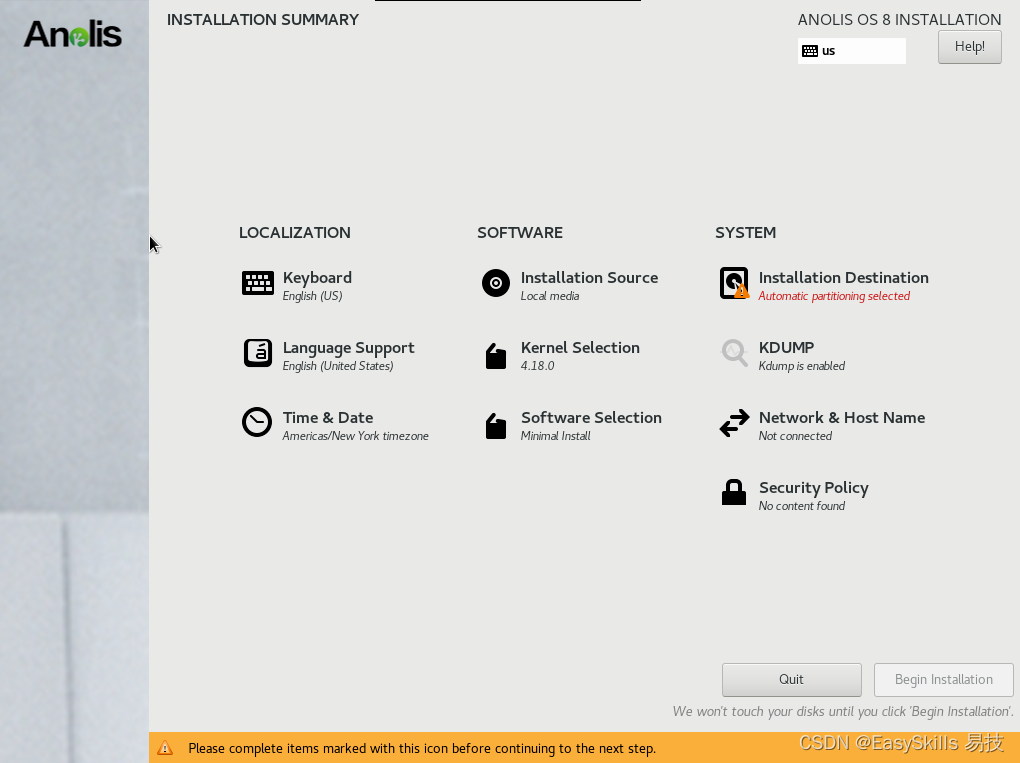Image resolution: width=1020 pixels, height=763 pixels.
Task: Open the Network & Host Name arrows icon
Action: click(734, 423)
